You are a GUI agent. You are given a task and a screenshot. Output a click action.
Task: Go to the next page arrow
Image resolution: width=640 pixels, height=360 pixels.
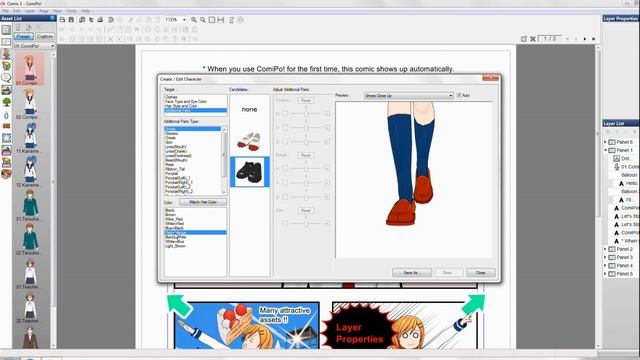pos(585,39)
